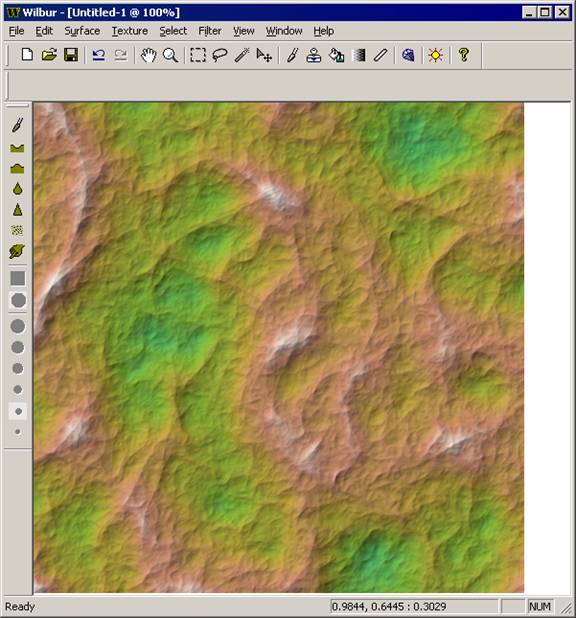Select the Pan hand tool
This screenshot has height=618, width=576.
point(148,55)
